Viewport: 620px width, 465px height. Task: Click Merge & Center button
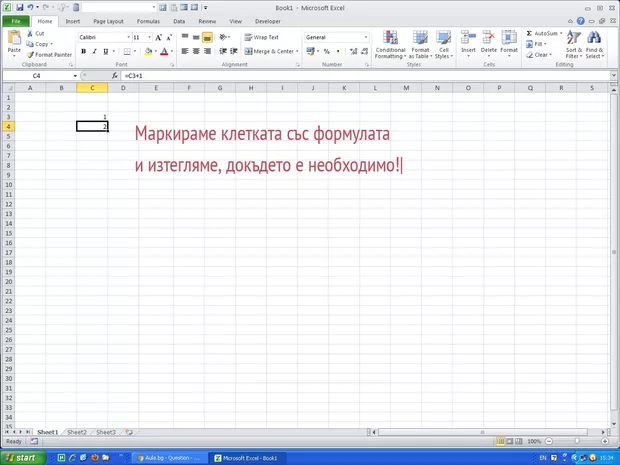point(269,51)
